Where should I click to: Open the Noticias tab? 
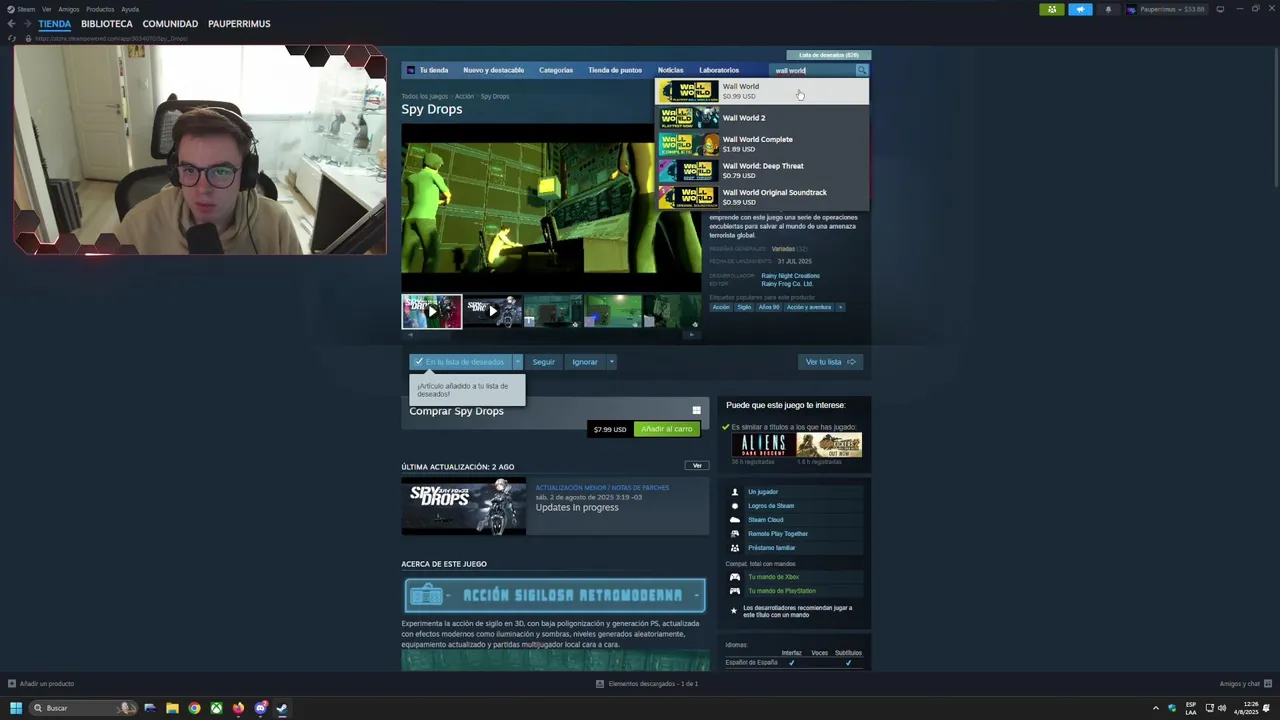tap(670, 70)
